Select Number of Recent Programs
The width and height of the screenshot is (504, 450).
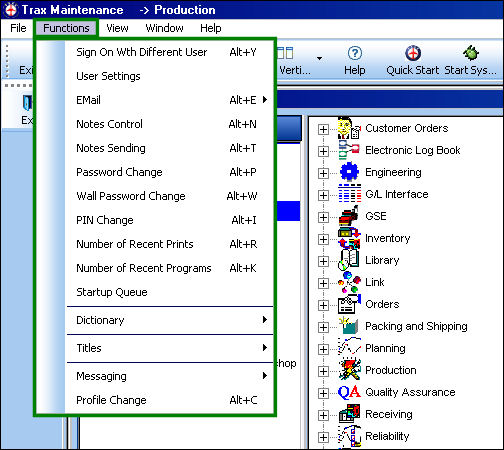170,268
